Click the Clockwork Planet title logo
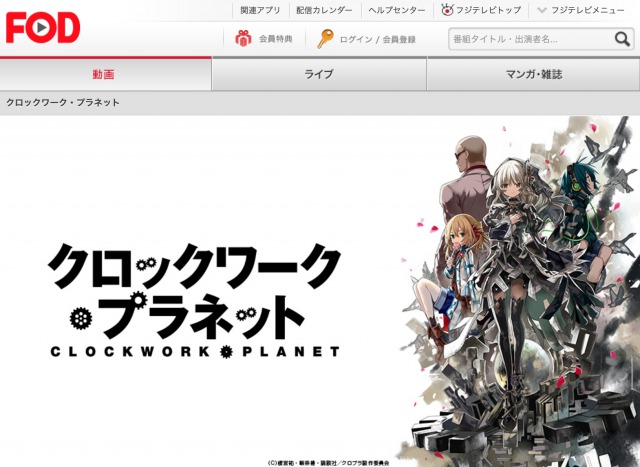This screenshot has height=467, width=640. pos(194,301)
